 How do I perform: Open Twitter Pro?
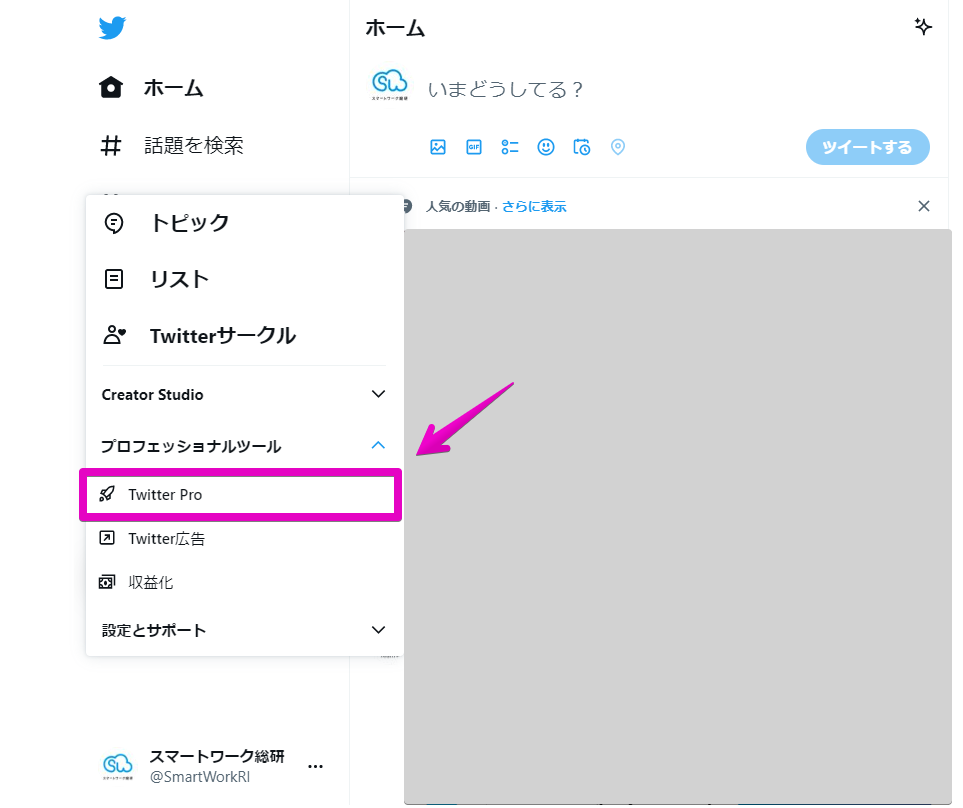(x=241, y=495)
